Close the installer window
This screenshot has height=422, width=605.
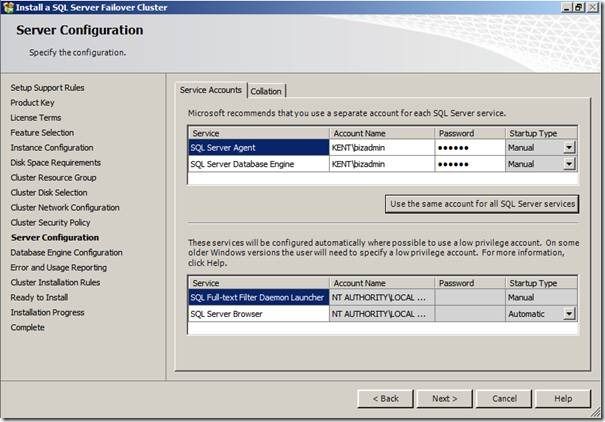(593, 7)
